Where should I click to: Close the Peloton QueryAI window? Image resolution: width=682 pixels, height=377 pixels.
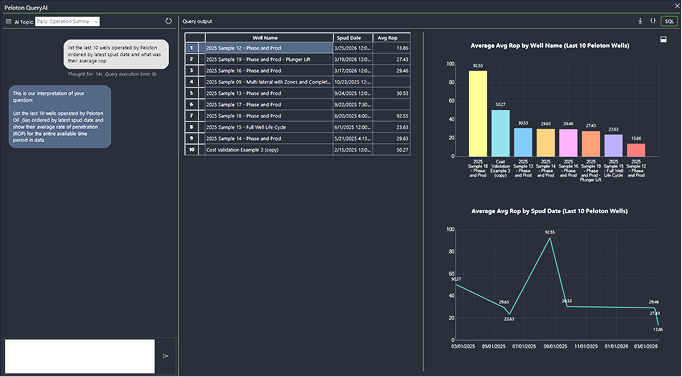coord(677,6)
